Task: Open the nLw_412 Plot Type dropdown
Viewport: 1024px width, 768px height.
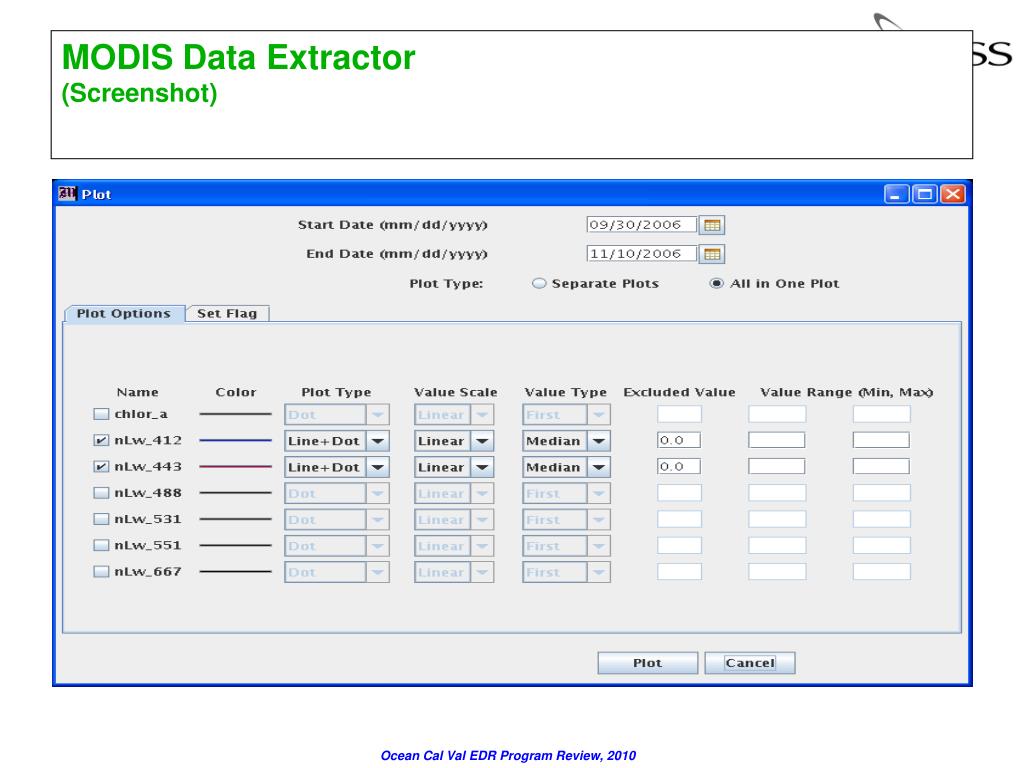Action: (337, 441)
